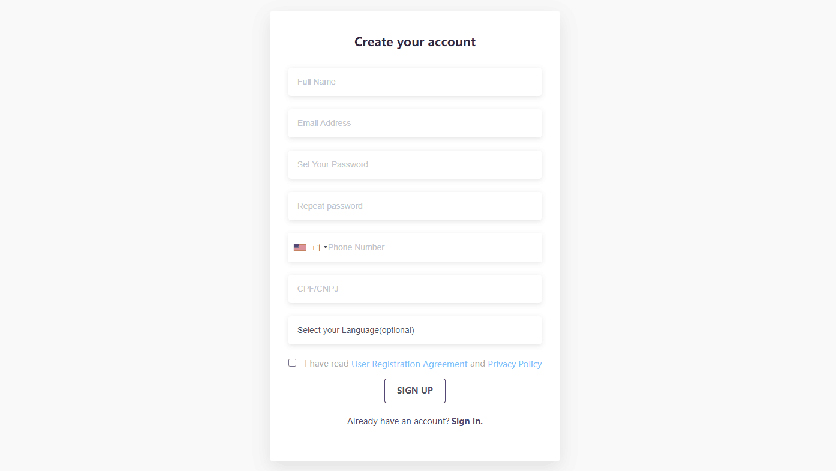The height and width of the screenshot is (471, 836).
Task: Check the agreement checkbox
Action: [293, 363]
